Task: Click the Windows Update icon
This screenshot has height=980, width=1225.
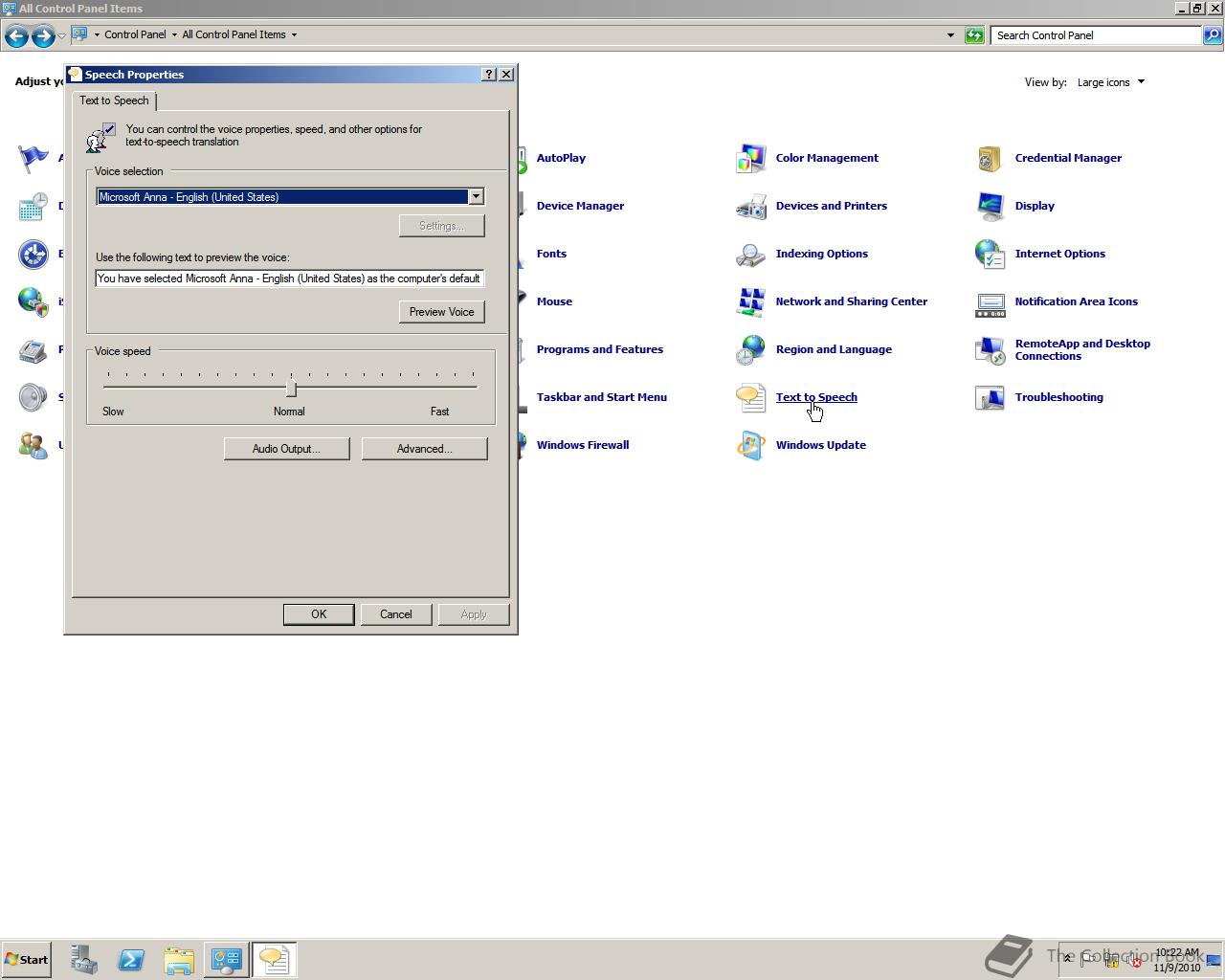Action: tap(750, 445)
